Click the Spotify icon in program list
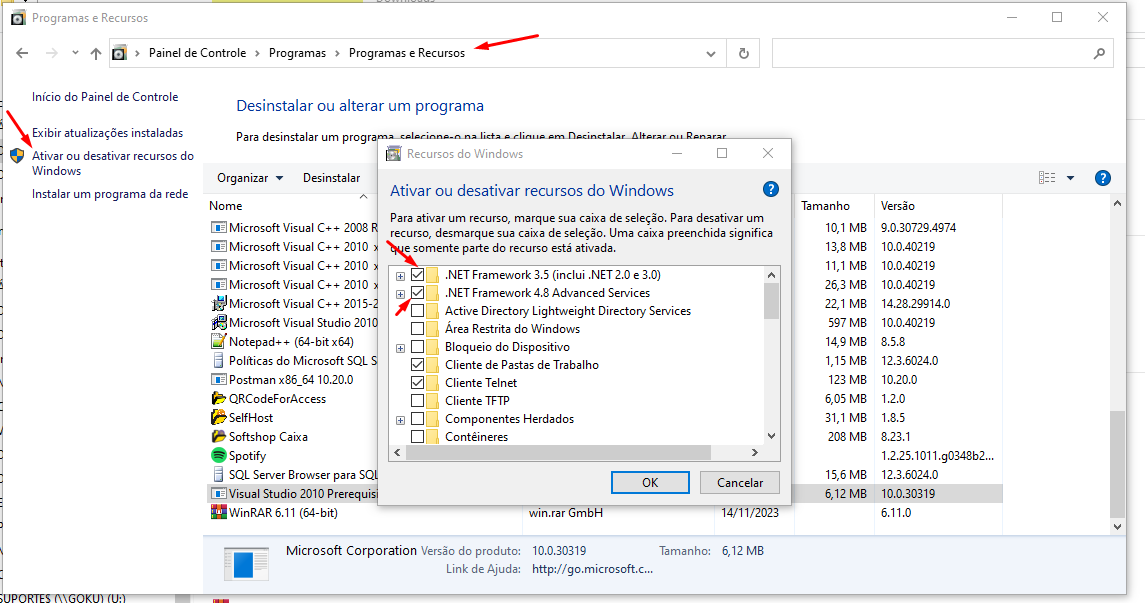 [x=219, y=456]
